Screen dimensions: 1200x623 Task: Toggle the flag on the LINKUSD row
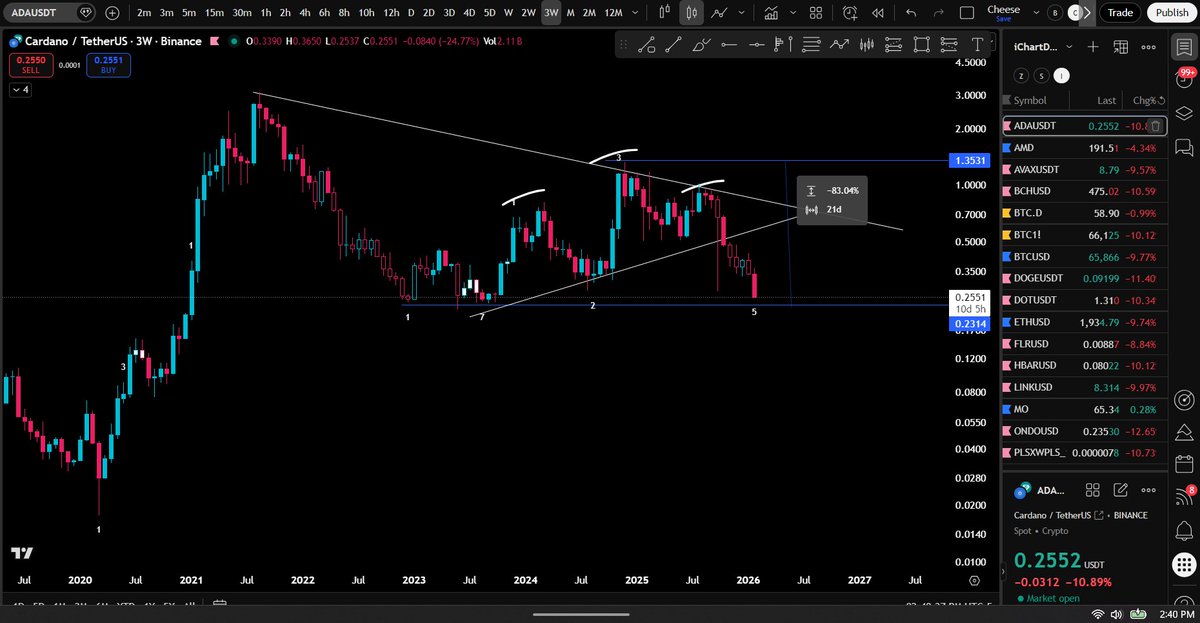point(1006,387)
